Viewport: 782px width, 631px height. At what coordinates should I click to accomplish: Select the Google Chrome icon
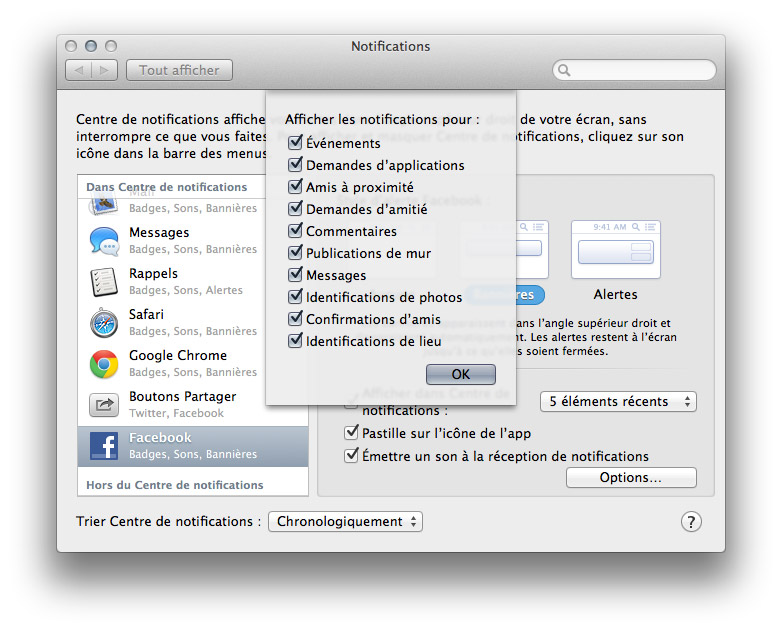pos(104,364)
